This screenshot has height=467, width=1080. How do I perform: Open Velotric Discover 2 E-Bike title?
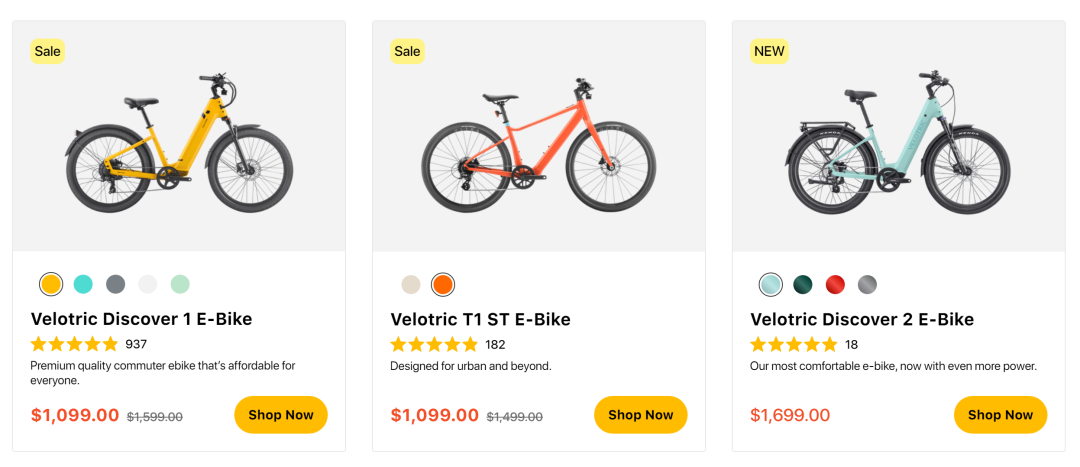click(862, 320)
